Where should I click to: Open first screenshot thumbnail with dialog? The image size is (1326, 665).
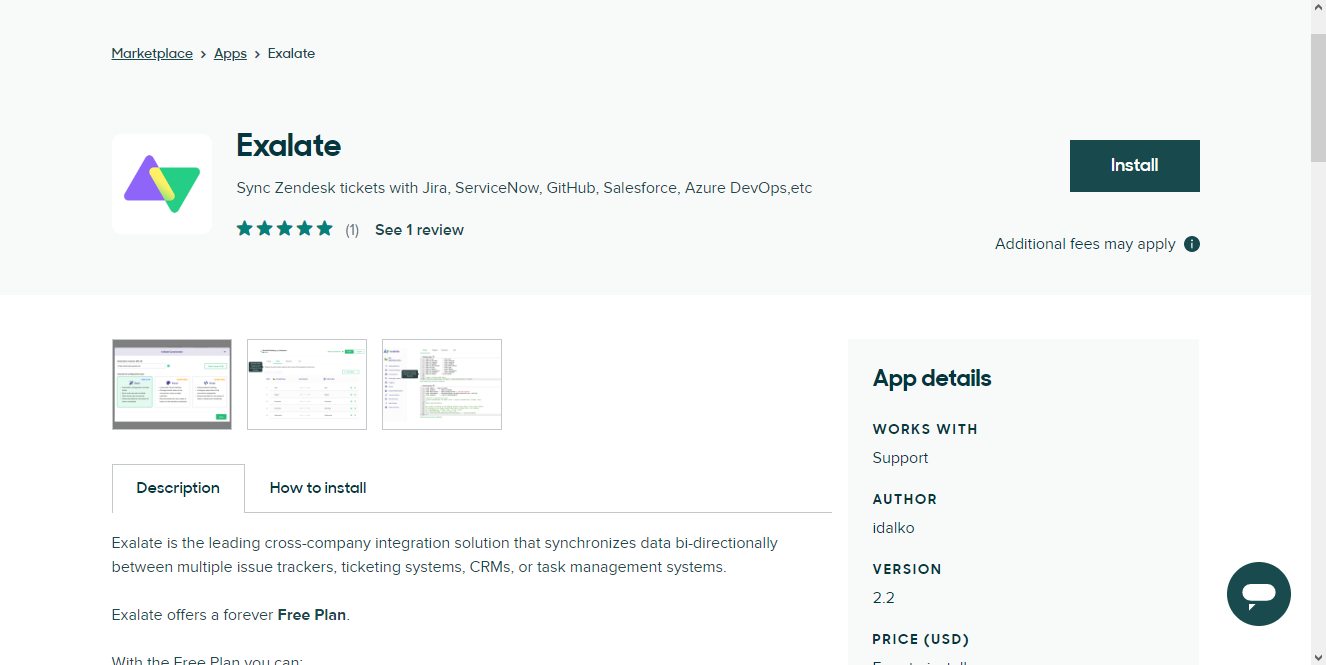click(172, 384)
